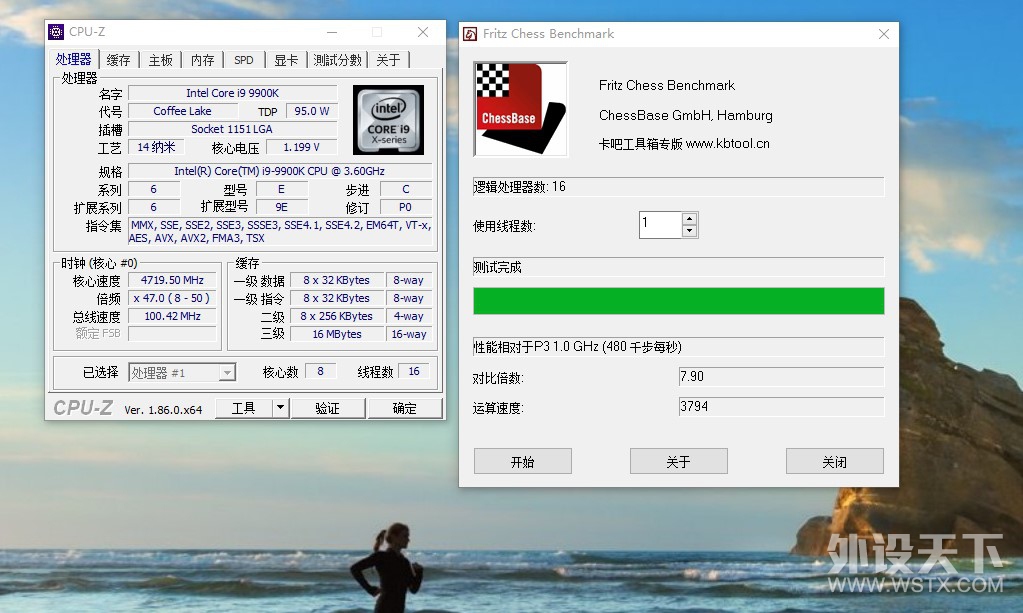1023x613 pixels.
Task: Switch to the 缓存 tab
Action: tap(118, 60)
